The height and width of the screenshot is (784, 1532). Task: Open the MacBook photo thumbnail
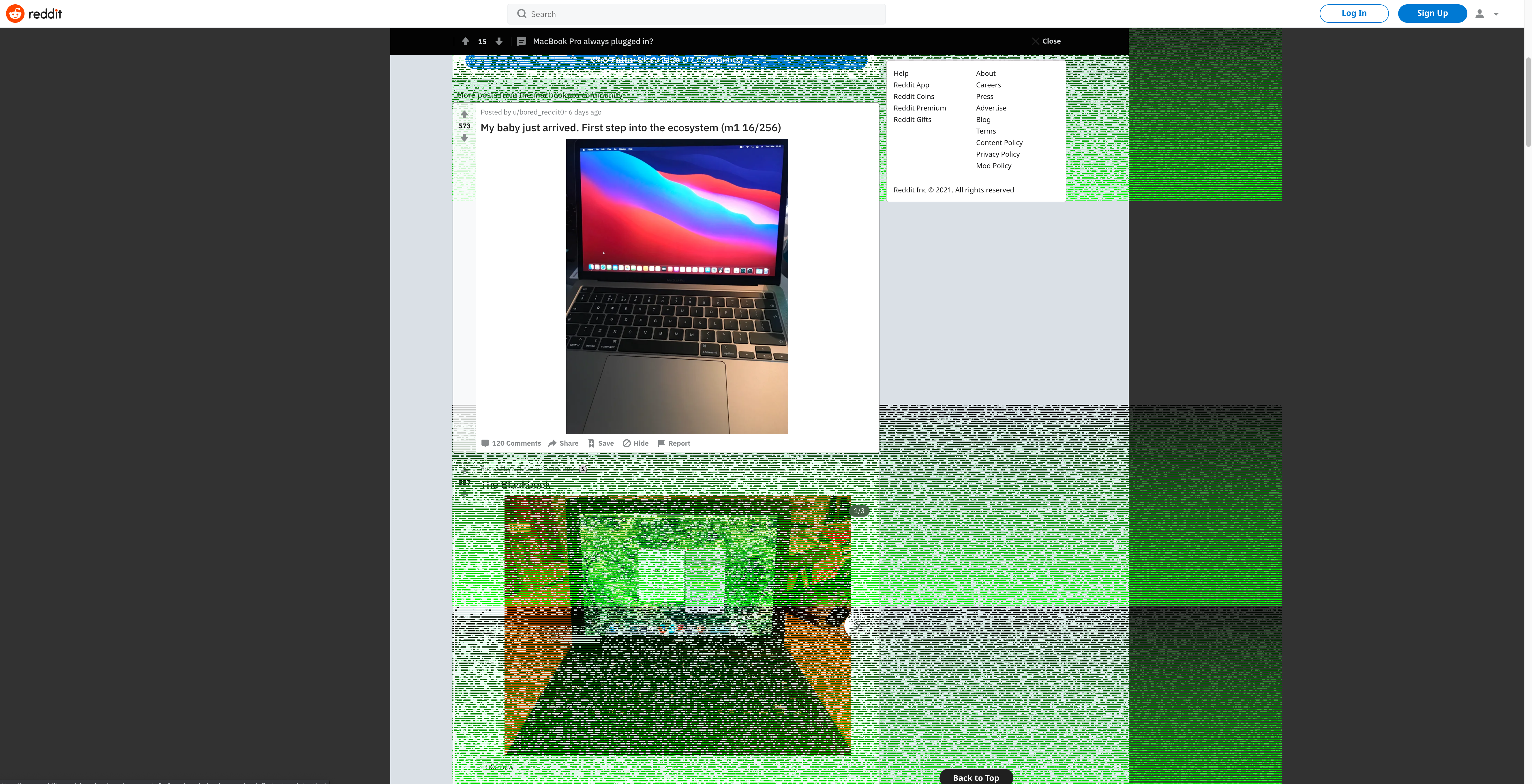tap(677, 286)
